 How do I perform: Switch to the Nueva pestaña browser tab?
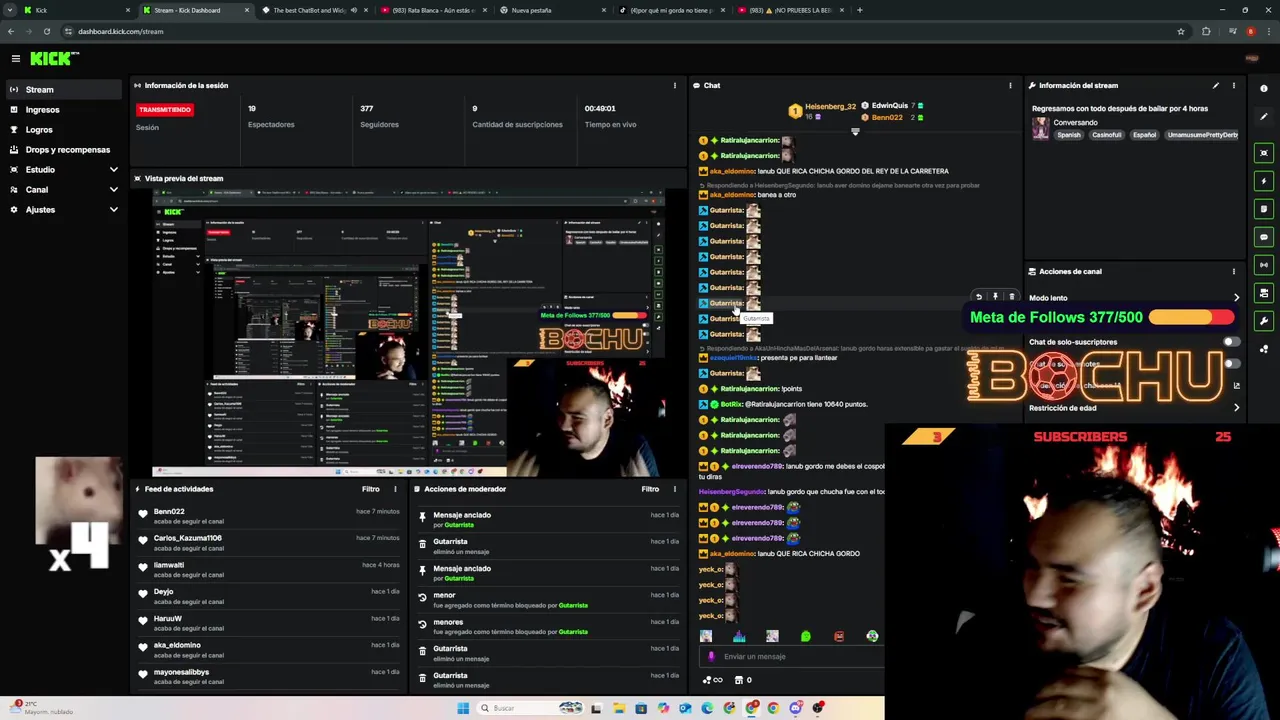point(552,10)
